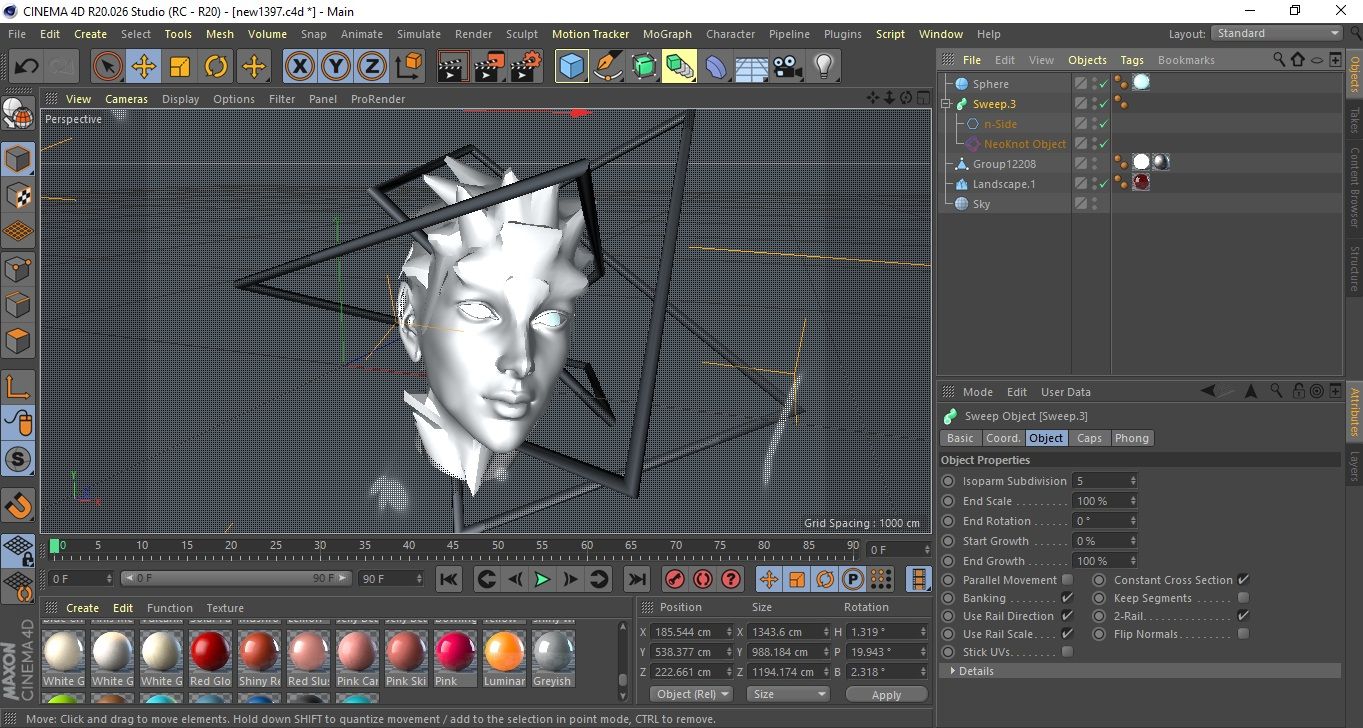Click the Record Active Objects keyframe button
The width and height of the screenshot is (1363, 728).
click(675, 579)
